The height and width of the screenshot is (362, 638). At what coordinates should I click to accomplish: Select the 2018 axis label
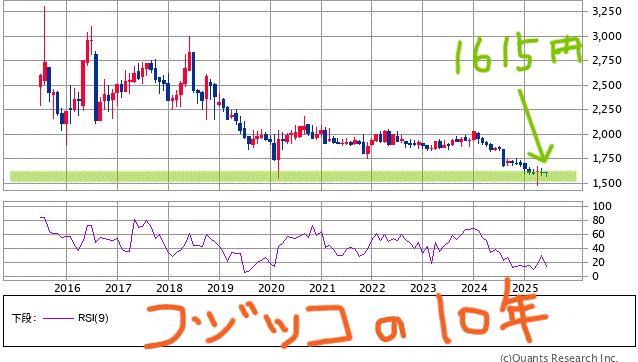169,288
